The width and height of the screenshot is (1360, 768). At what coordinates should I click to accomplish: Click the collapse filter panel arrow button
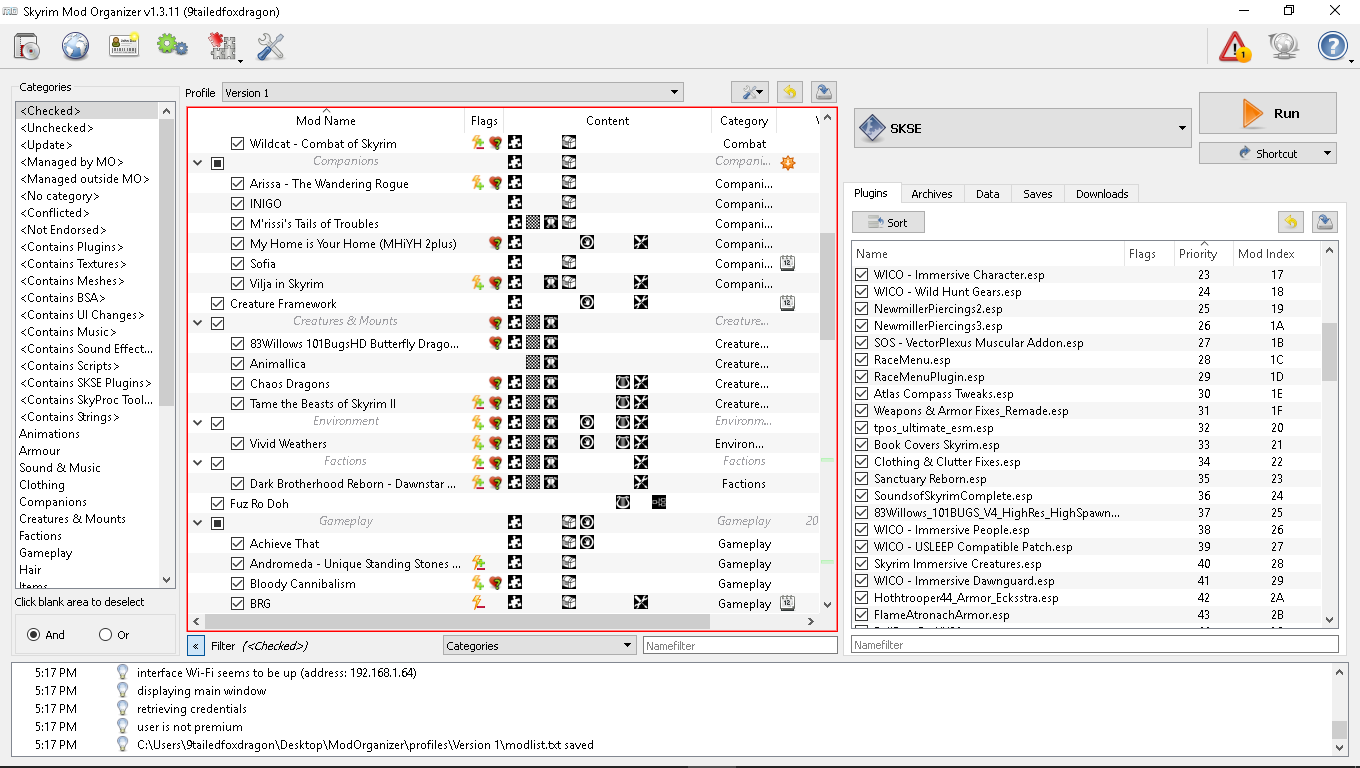196,646
